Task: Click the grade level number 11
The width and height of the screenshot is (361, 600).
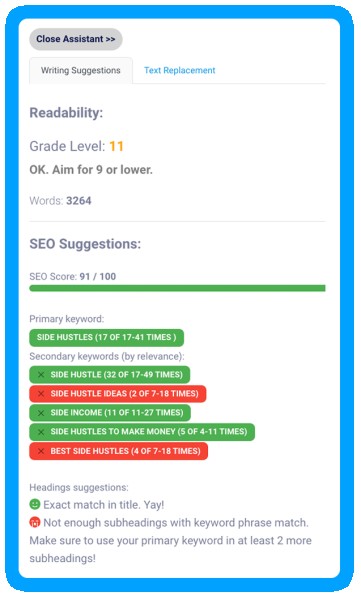Action: pos(116,146)
